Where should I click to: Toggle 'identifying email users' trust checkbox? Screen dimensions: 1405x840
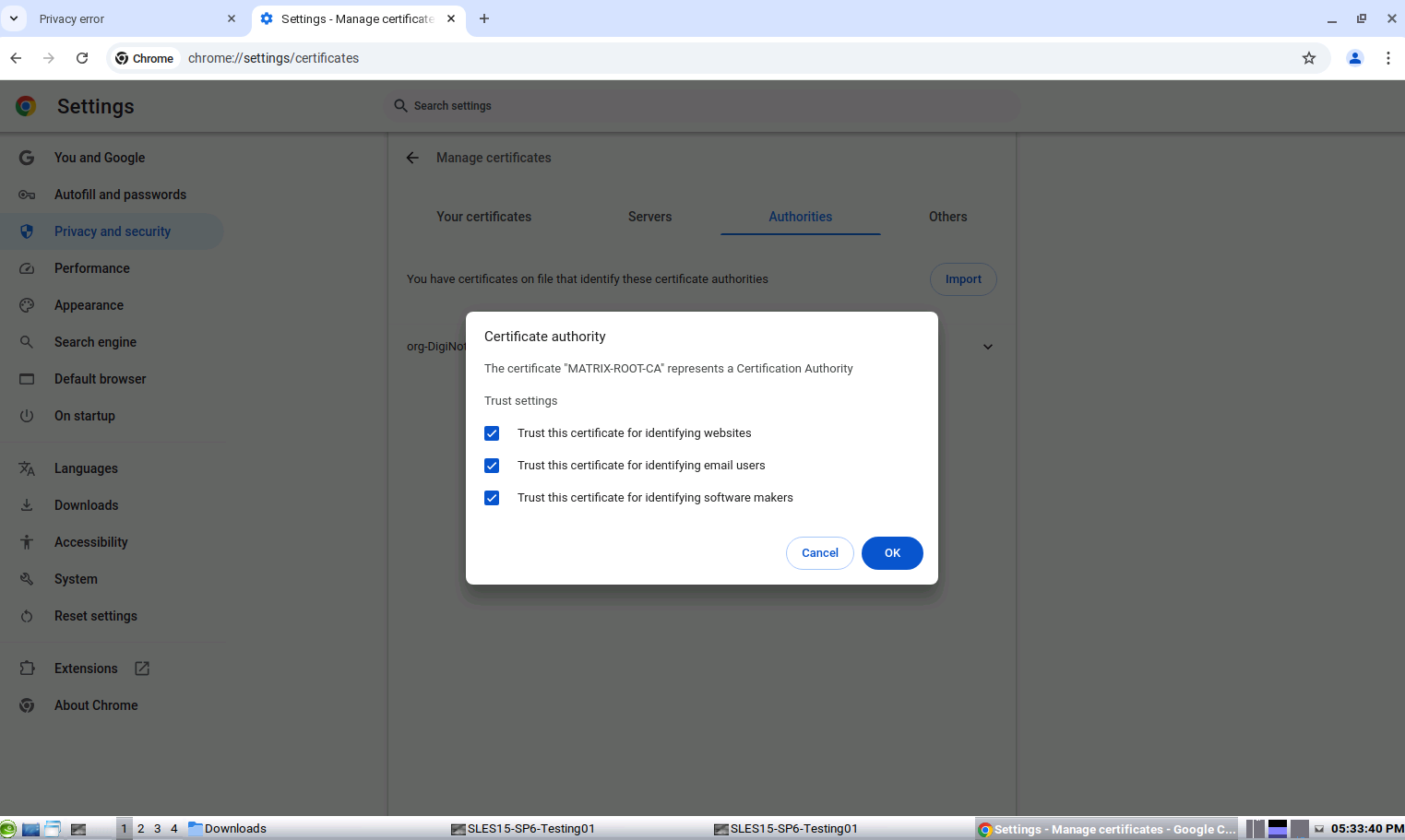[x=492, y=466]
